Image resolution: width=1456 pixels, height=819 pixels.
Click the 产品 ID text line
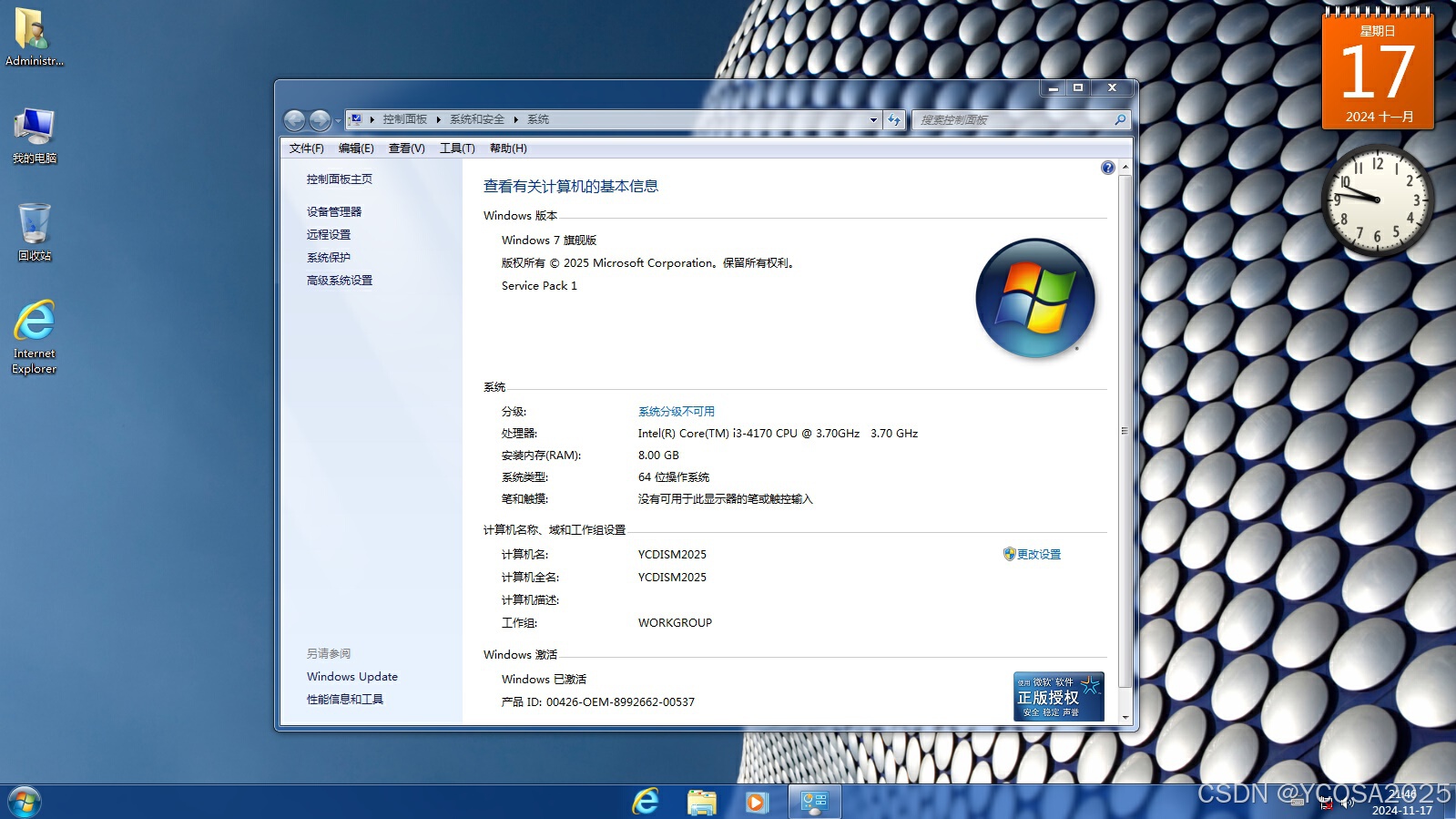click(598, 702)
